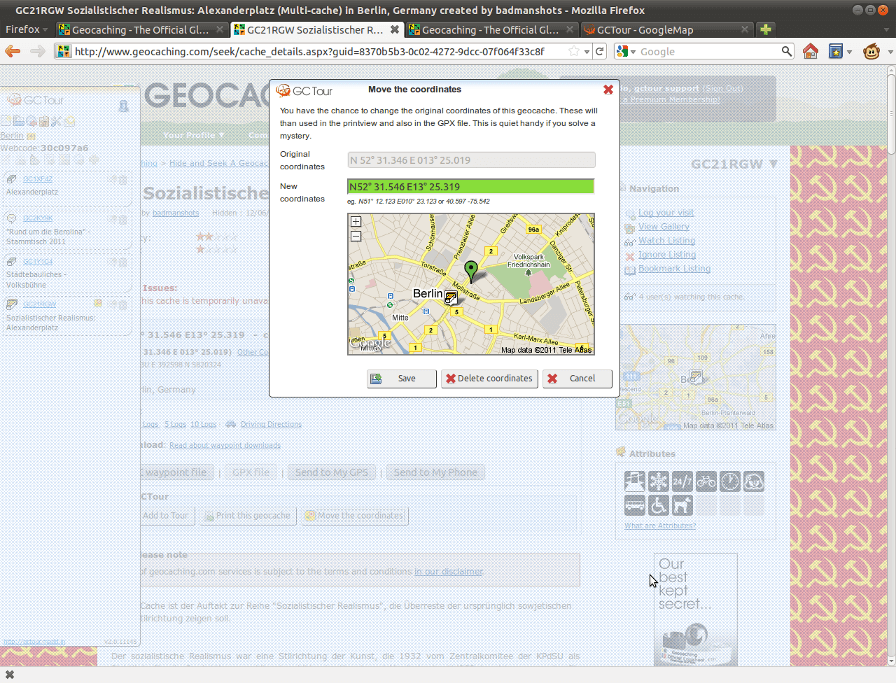Click the Save button in the dialog
896x683 pixels.
point(401,378)
